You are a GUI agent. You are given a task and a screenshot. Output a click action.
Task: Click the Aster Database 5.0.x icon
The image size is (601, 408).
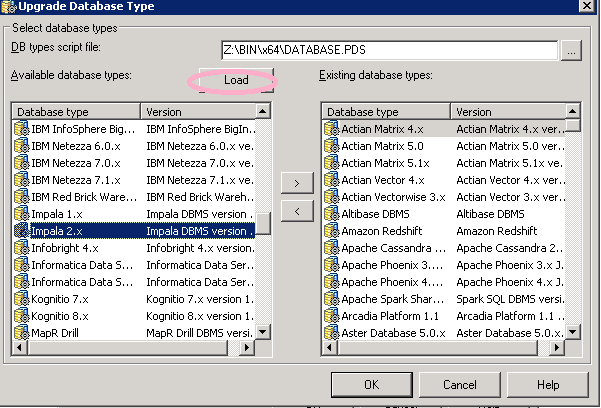pos(332,332)
